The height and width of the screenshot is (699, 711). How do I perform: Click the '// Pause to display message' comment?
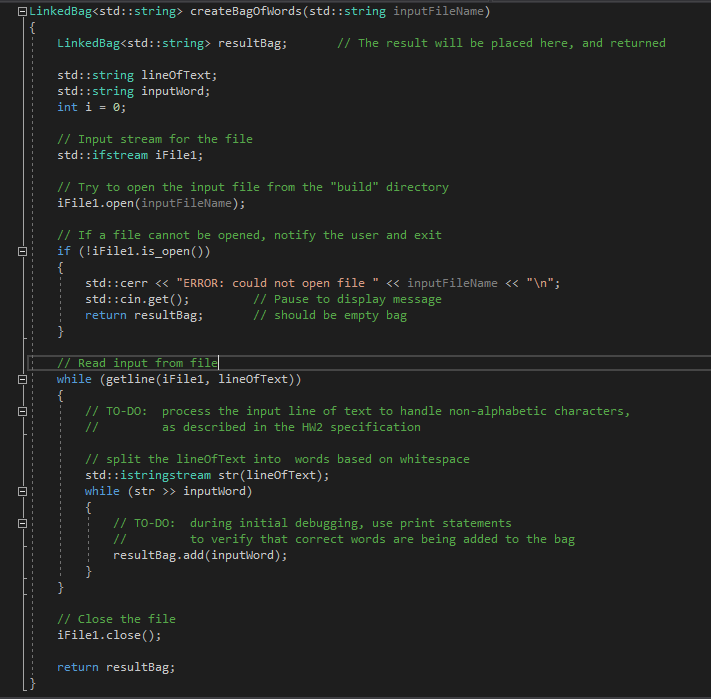tap(347, 299)
